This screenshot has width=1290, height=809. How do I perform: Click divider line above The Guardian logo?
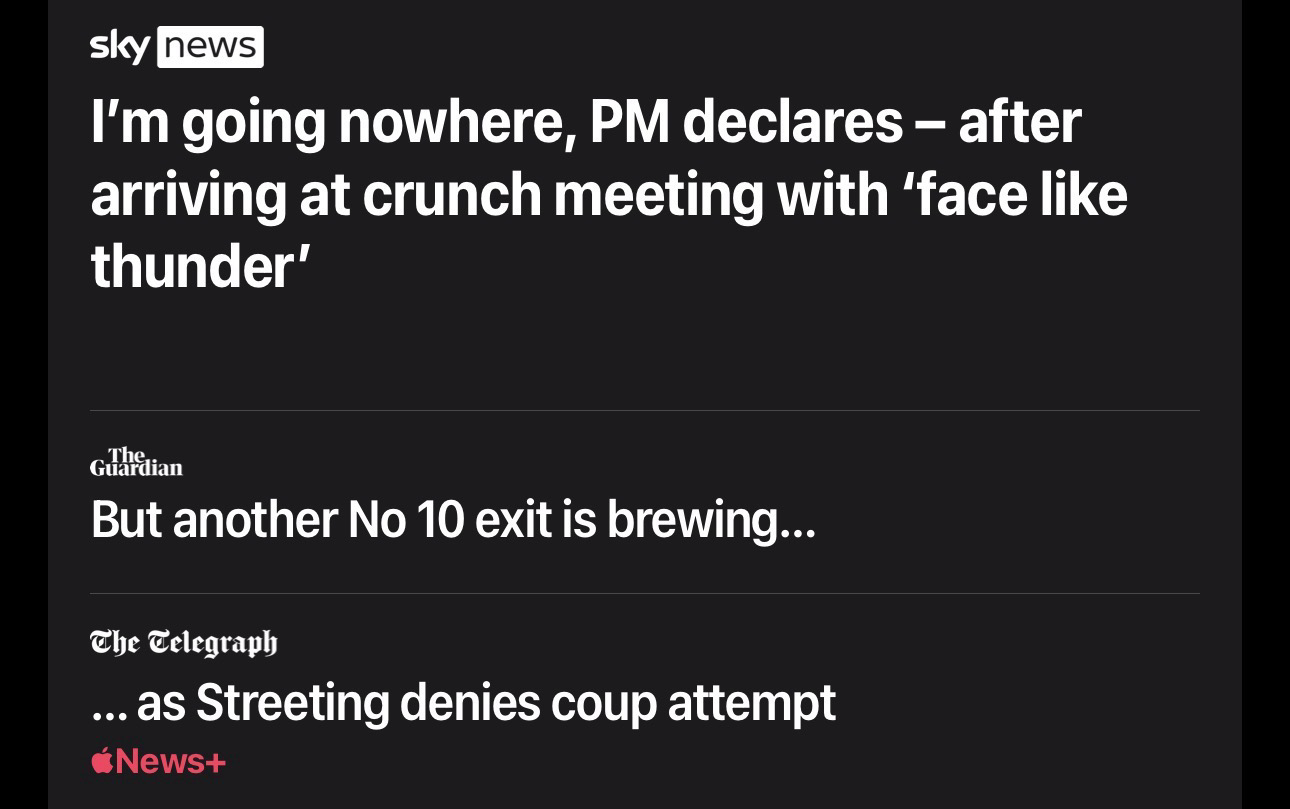(x=644, y=410)
